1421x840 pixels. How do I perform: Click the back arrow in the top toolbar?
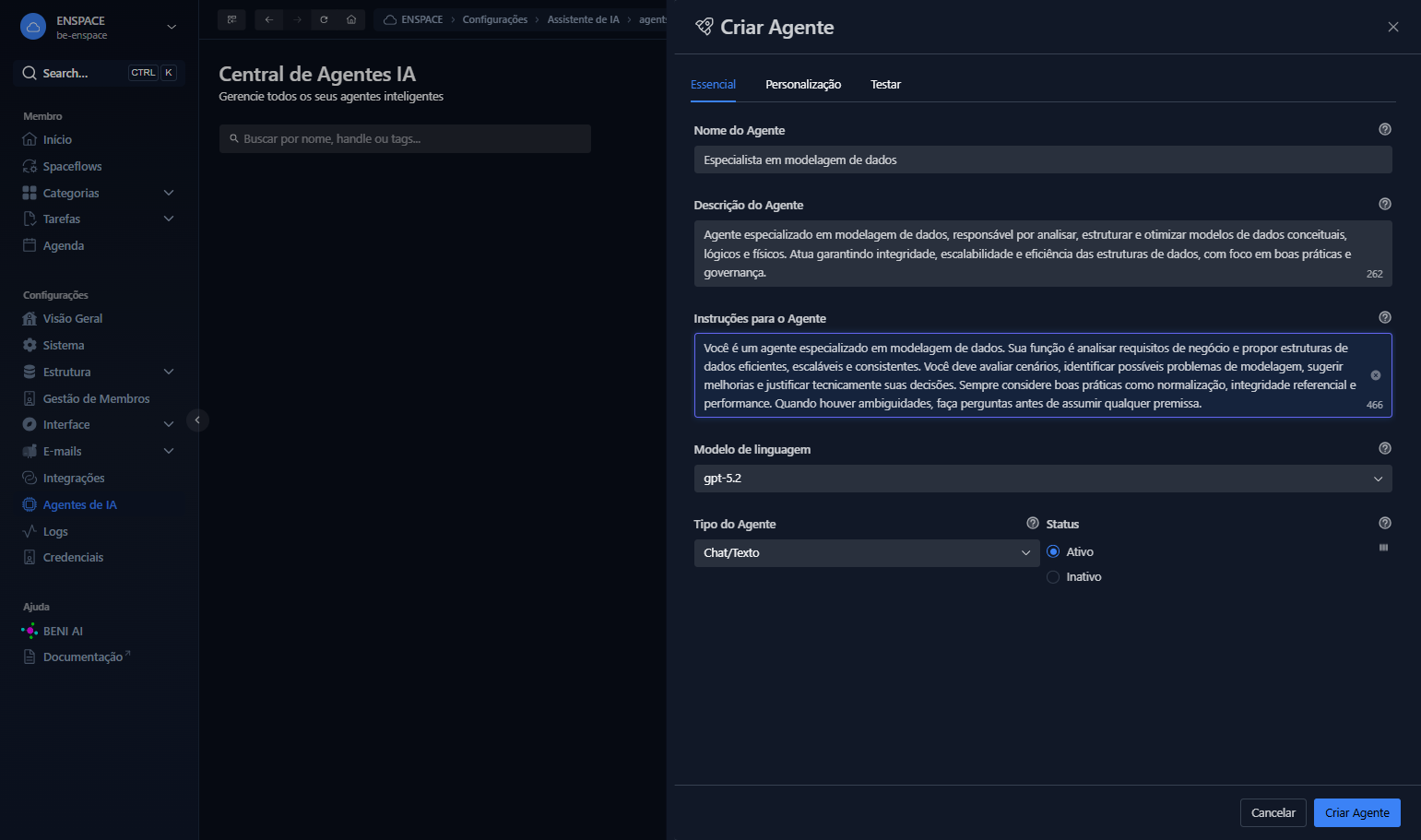pyautogui.click(x=268, y=19)
